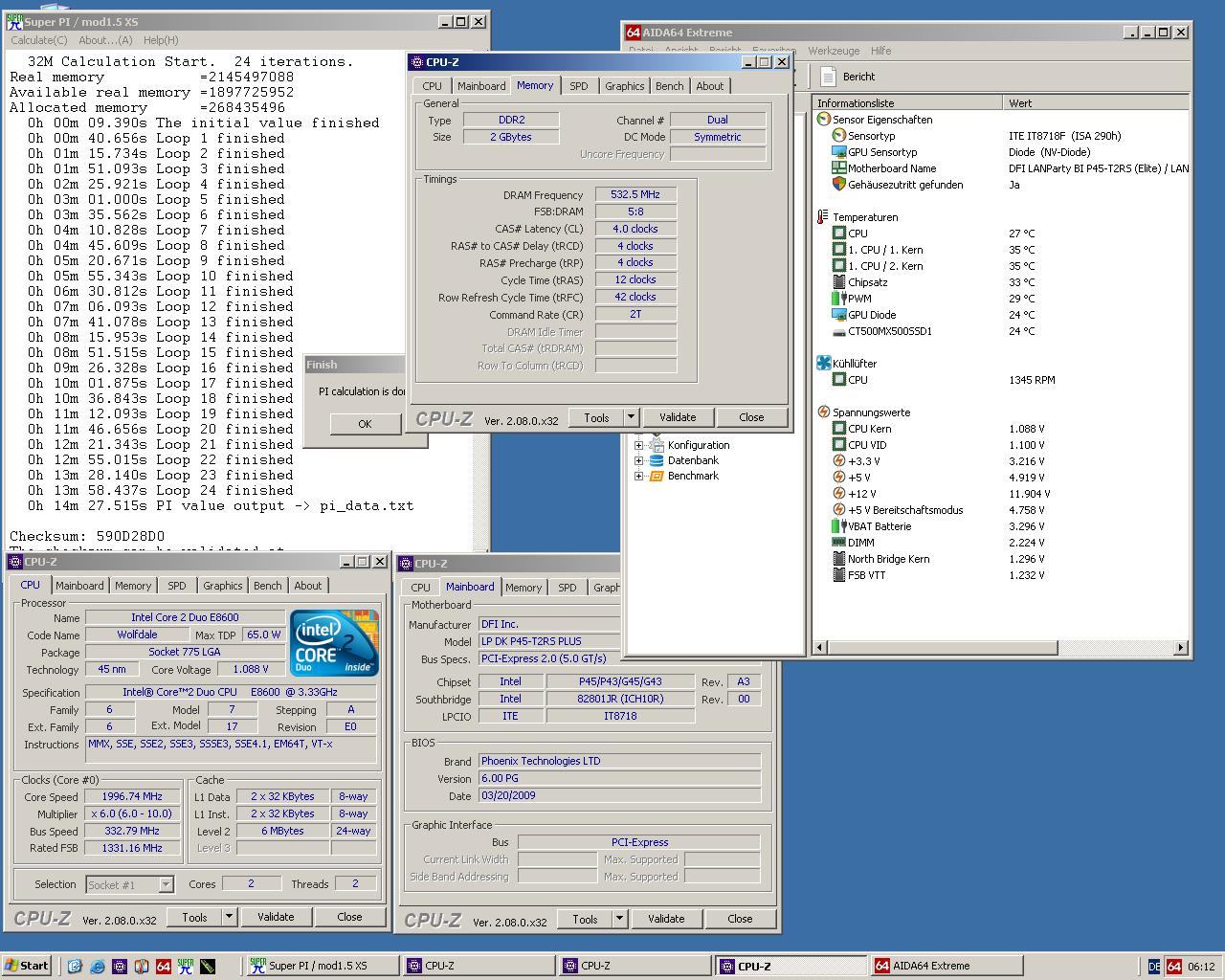Expand the Benchmark tree node
The width and height of the screenshot is (1225, 980).
[638, 476]
